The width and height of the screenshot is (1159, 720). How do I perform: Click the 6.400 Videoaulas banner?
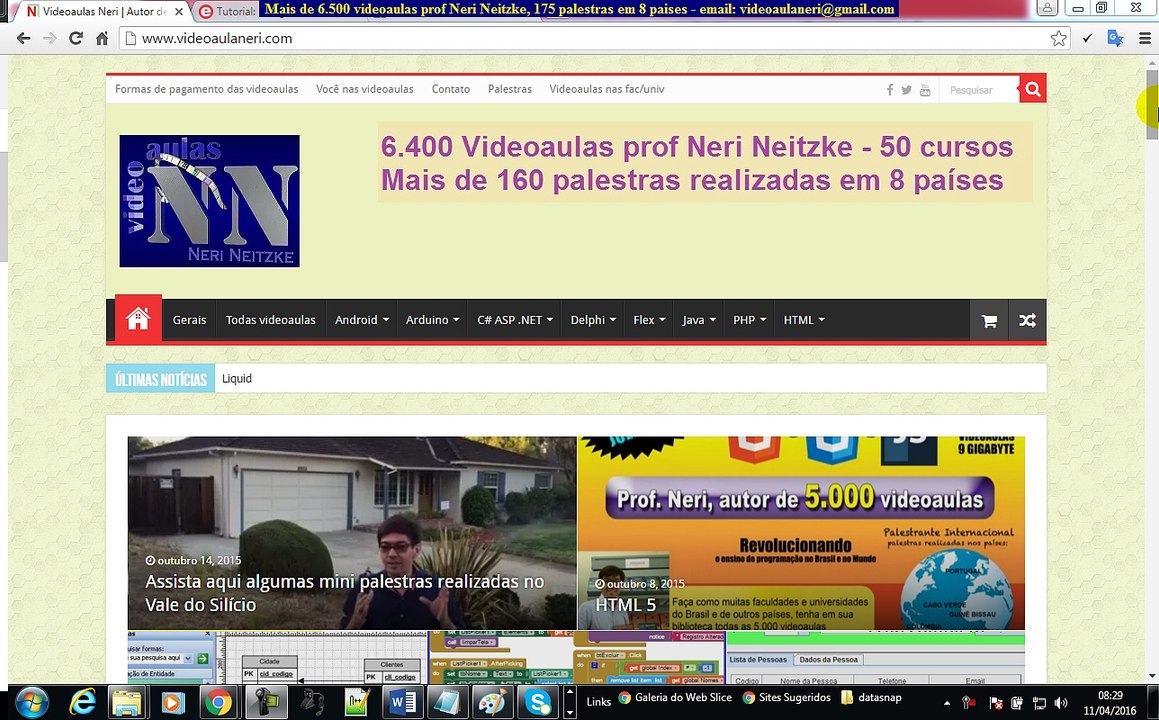(x=705, y=163)
